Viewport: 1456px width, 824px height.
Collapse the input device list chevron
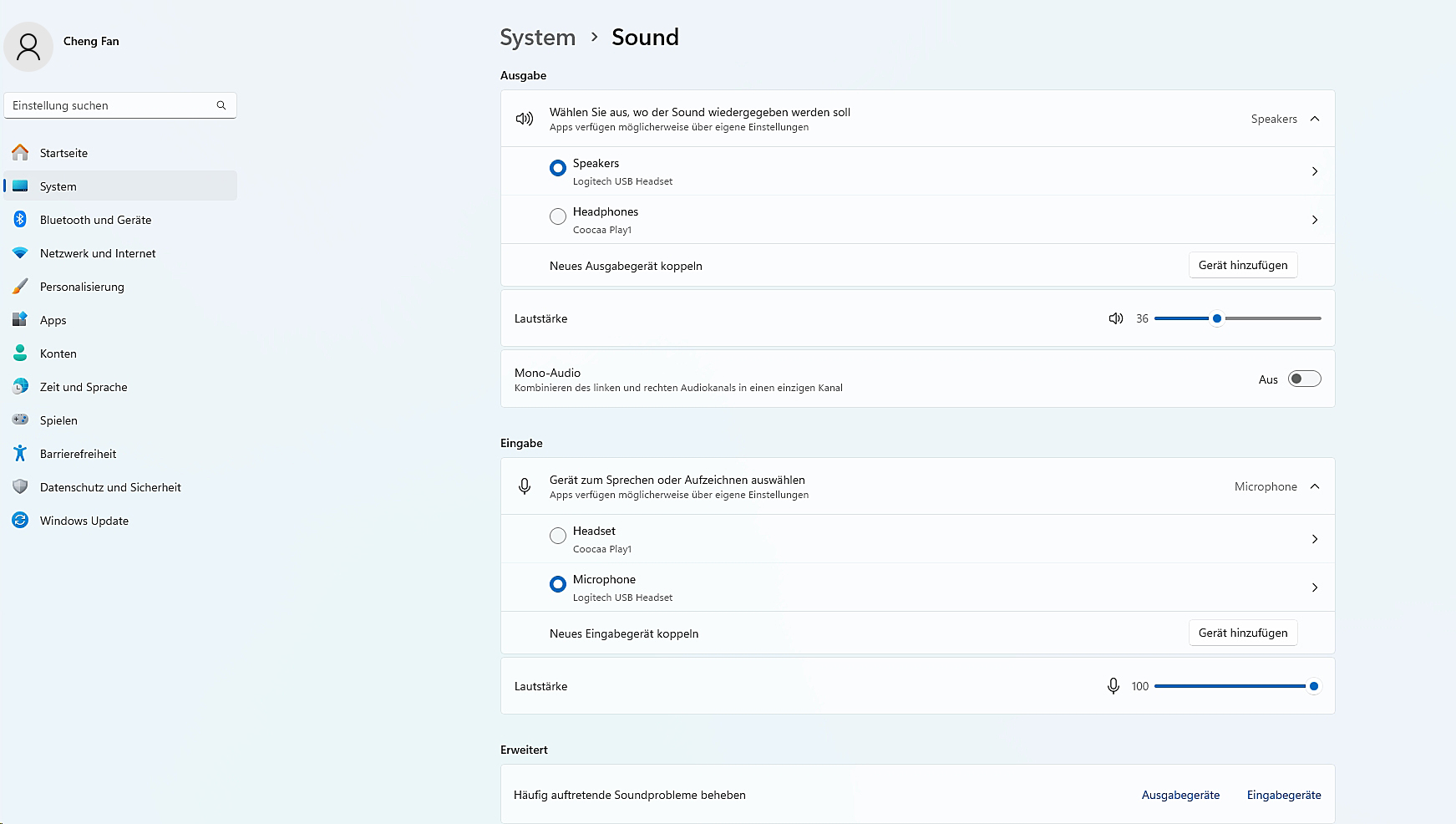(1315, 486)
